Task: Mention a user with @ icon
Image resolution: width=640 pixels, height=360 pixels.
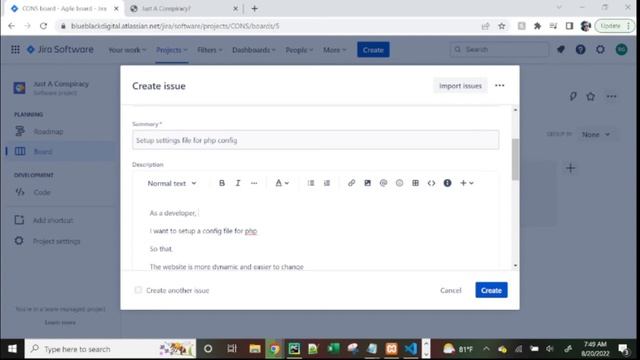Action: (x=383, y=183)
